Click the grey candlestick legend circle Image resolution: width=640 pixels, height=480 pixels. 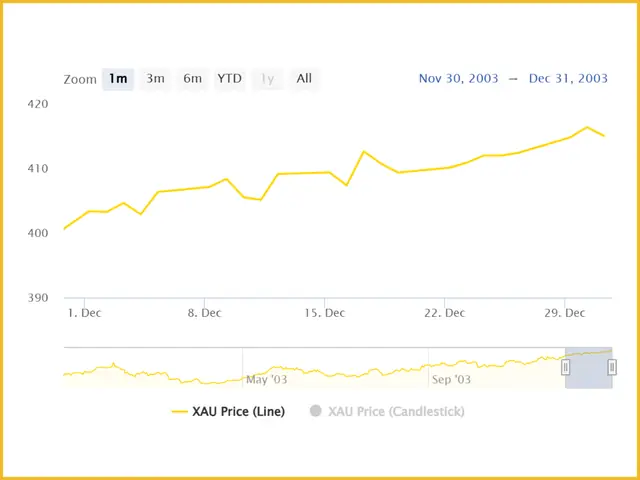[x=316, y=411]
